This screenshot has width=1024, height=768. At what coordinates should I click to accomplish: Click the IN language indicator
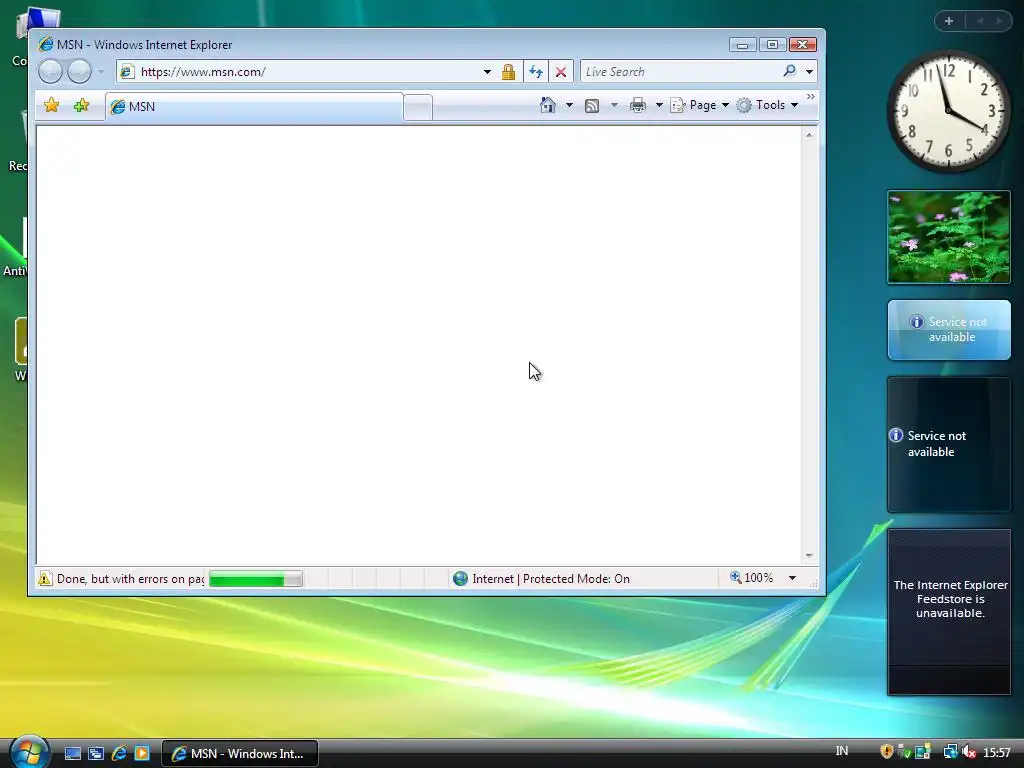(x=842, y=751)
